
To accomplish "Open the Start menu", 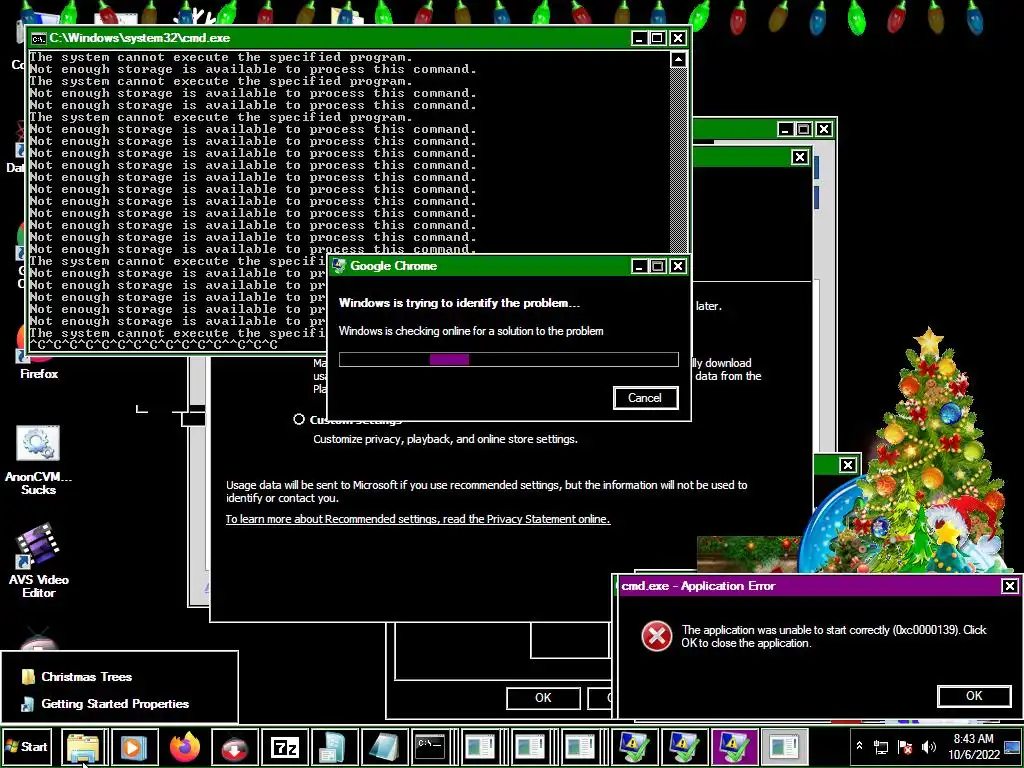I will (x=27, y=746).
